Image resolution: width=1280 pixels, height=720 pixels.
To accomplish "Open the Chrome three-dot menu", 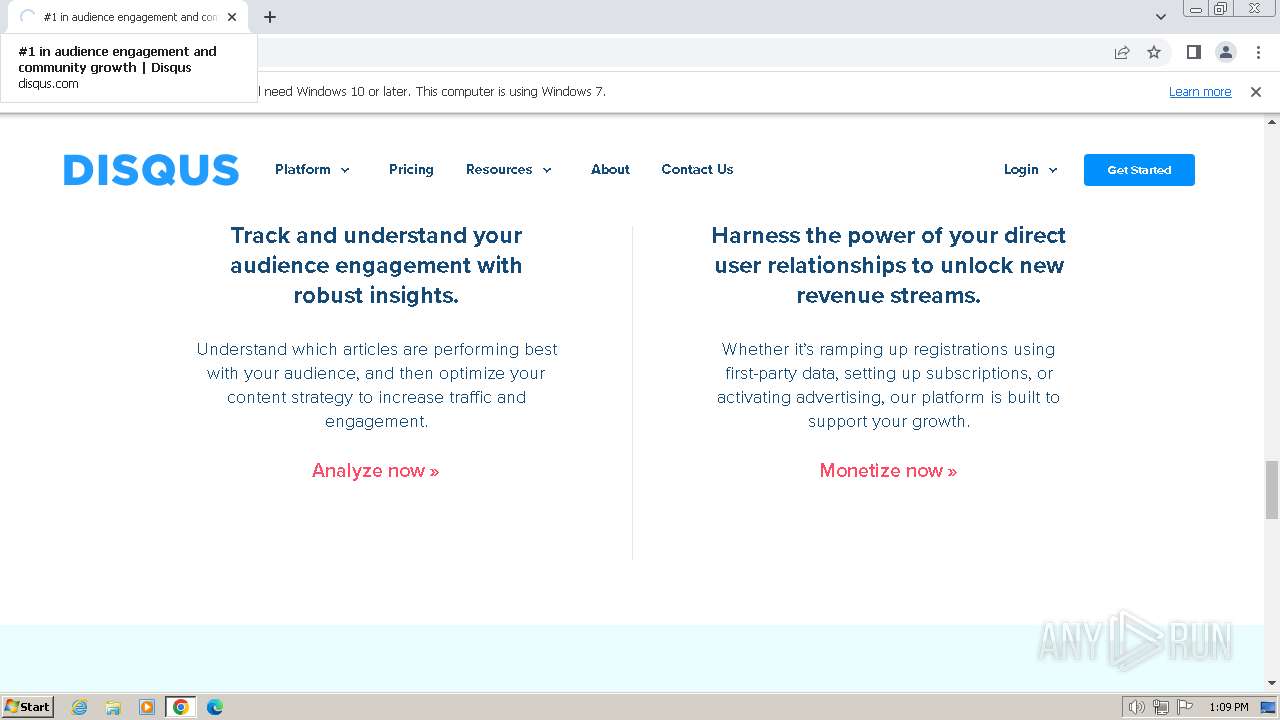I will 1258,52.
